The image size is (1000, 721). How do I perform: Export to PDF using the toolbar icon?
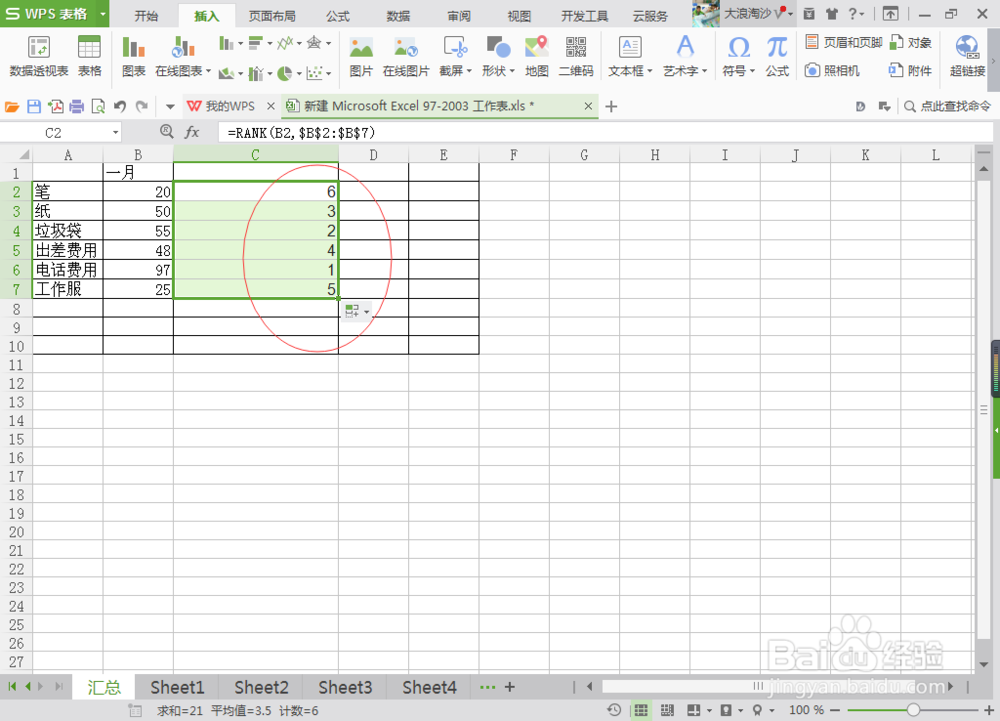pos(55,106)
